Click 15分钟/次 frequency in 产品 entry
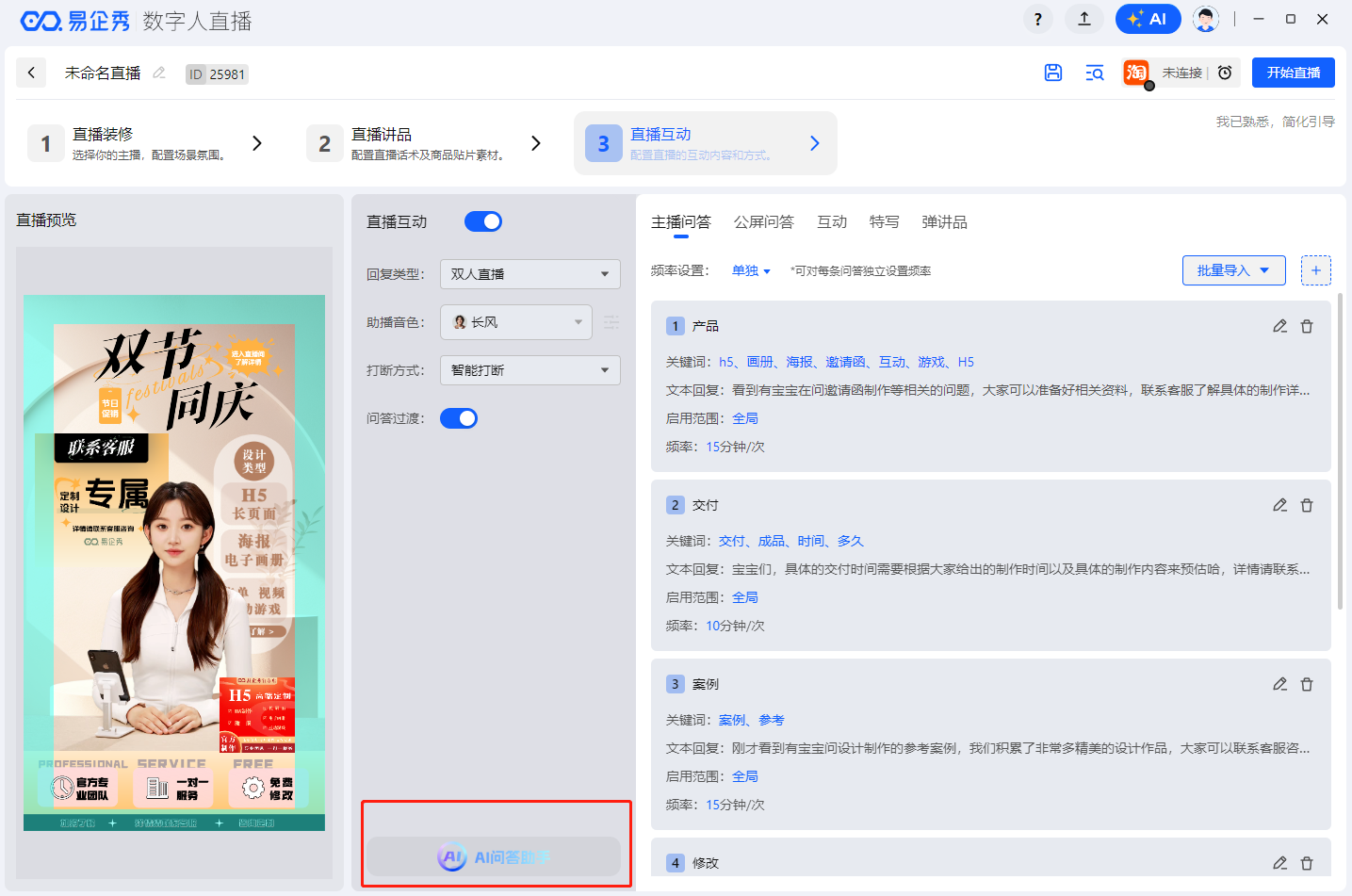 click(735, 447)
